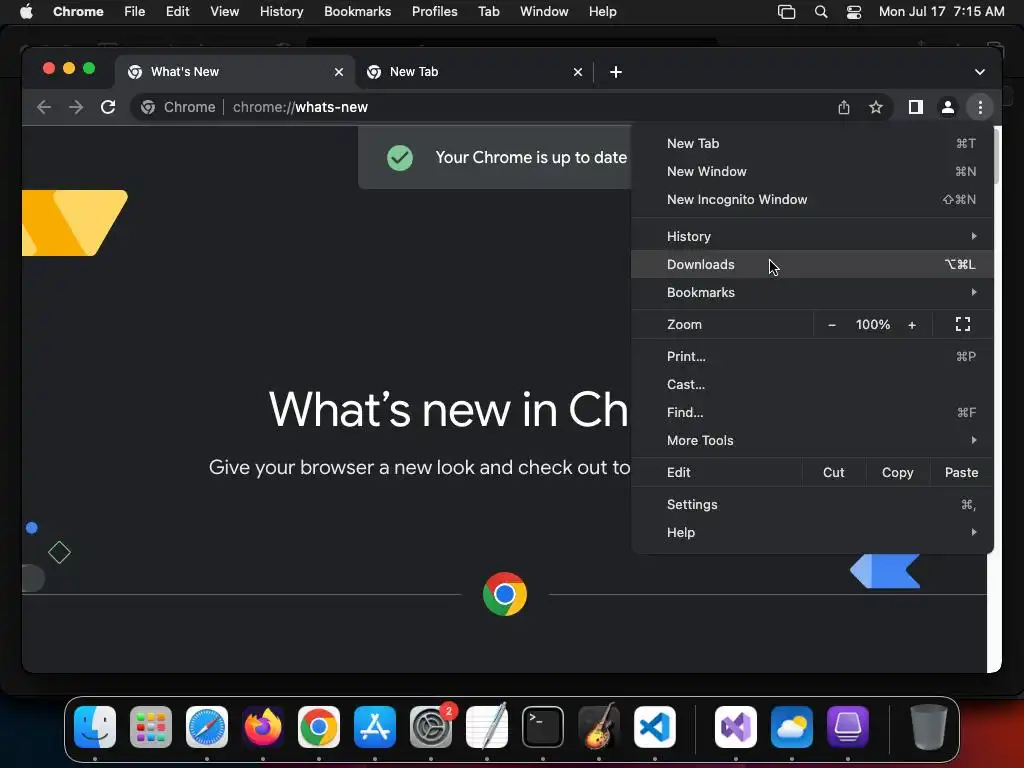Choose New Incognito Window
This screenshot has height=768, width=1024.
point(812,200)
